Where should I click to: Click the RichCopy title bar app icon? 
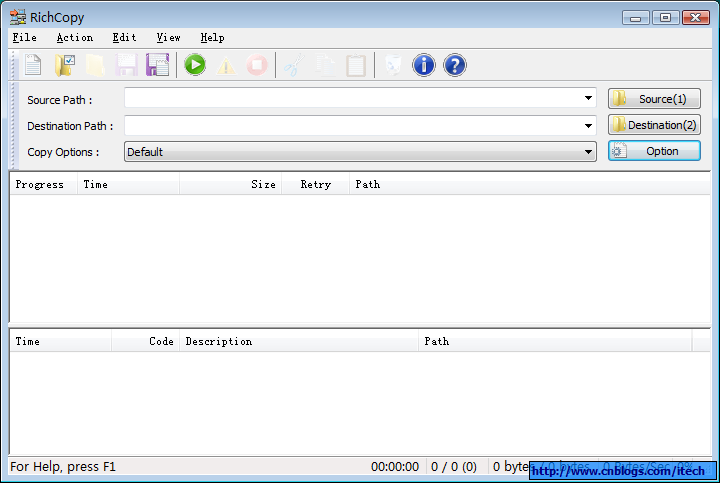coord(17,17)
